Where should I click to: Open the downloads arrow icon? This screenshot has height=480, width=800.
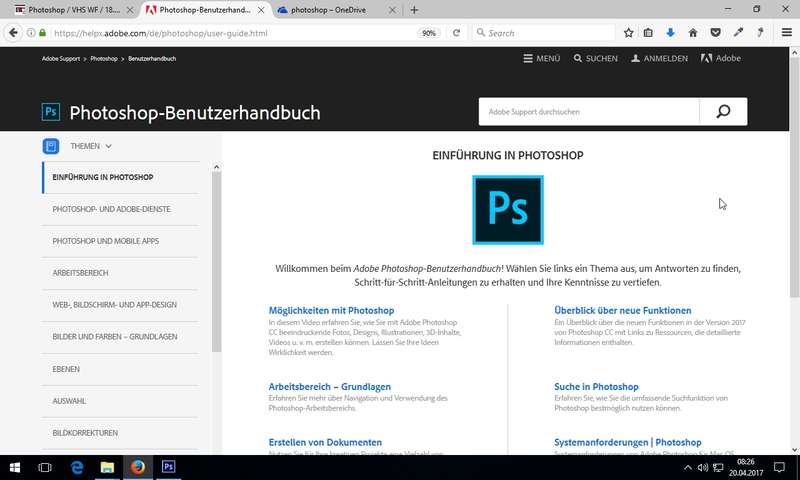point(670,33)
